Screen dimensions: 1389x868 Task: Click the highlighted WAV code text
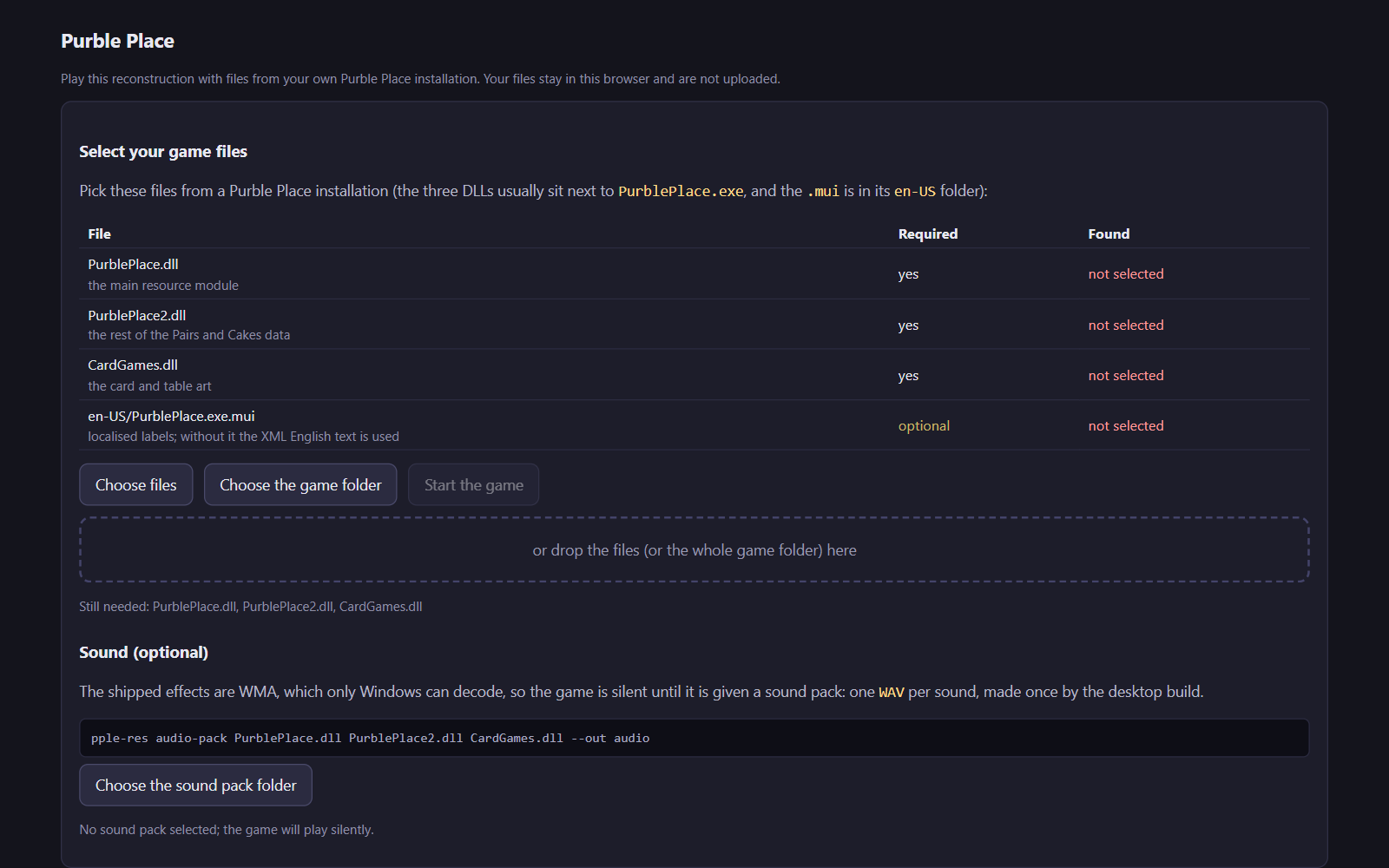pyautogui.click(x=892, y=692)
